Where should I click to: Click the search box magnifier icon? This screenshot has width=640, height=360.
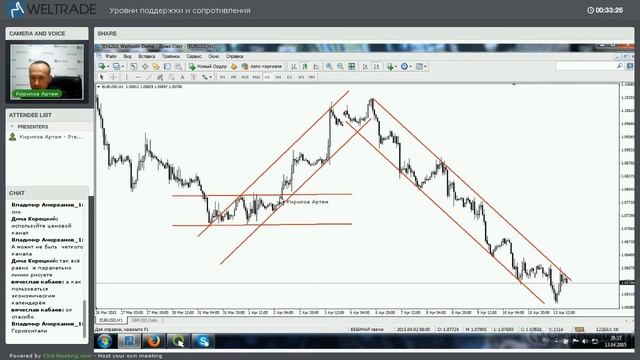click(620, 66)
